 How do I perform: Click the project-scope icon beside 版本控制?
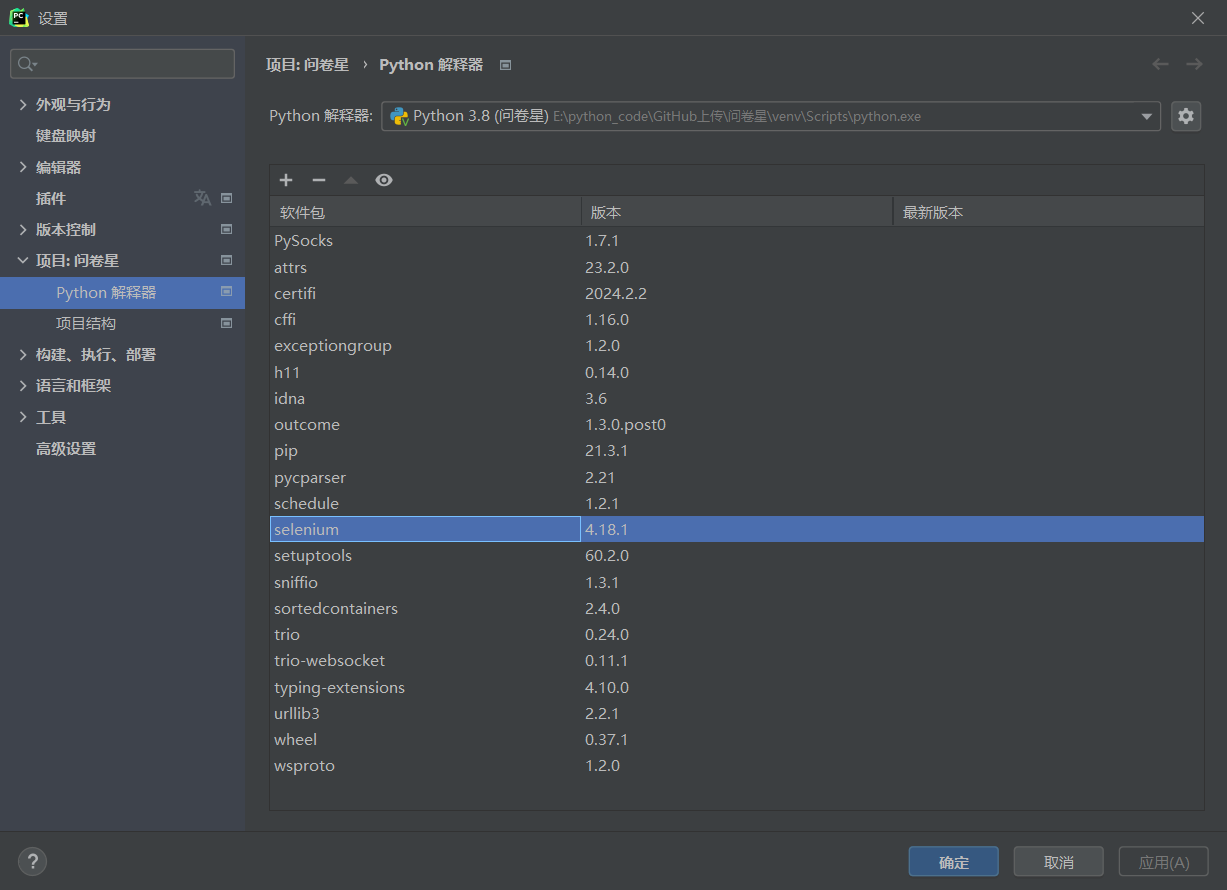click(226, 229)
